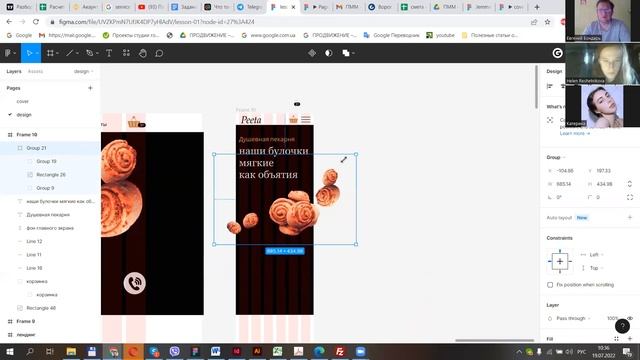640x360 pixels.
Task: Select the cover page
Action: tap(22, 101)
